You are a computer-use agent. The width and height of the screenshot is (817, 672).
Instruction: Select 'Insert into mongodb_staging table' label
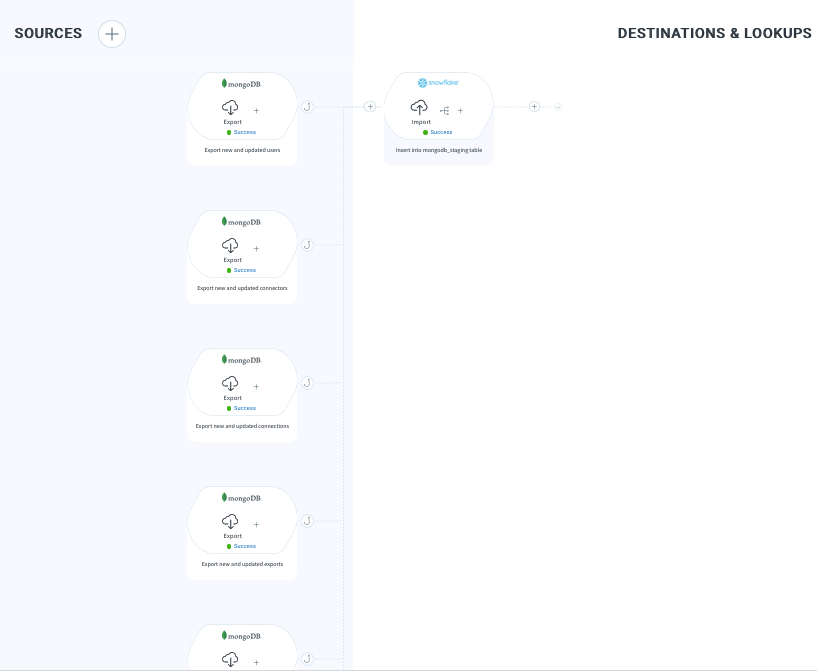click(439, 150)
